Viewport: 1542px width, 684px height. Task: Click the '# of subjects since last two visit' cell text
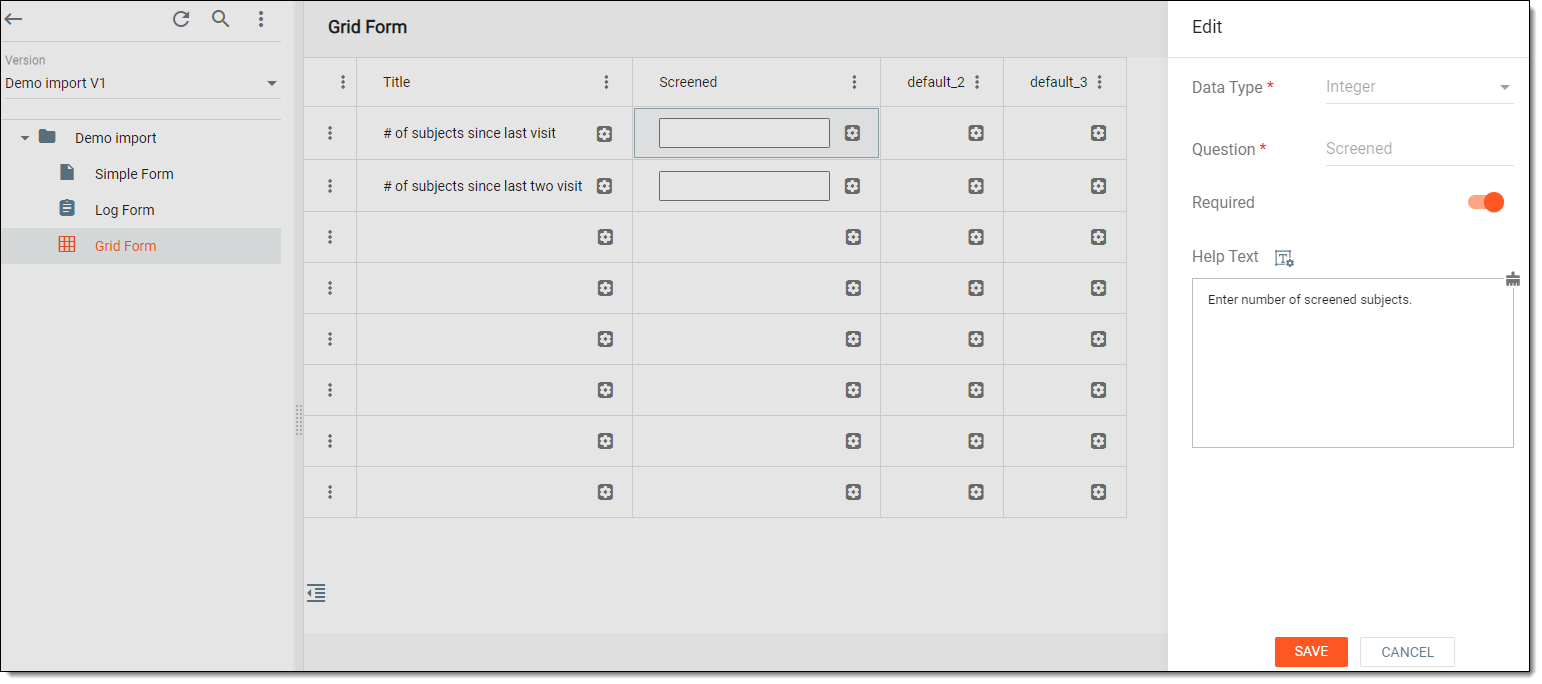483,186
